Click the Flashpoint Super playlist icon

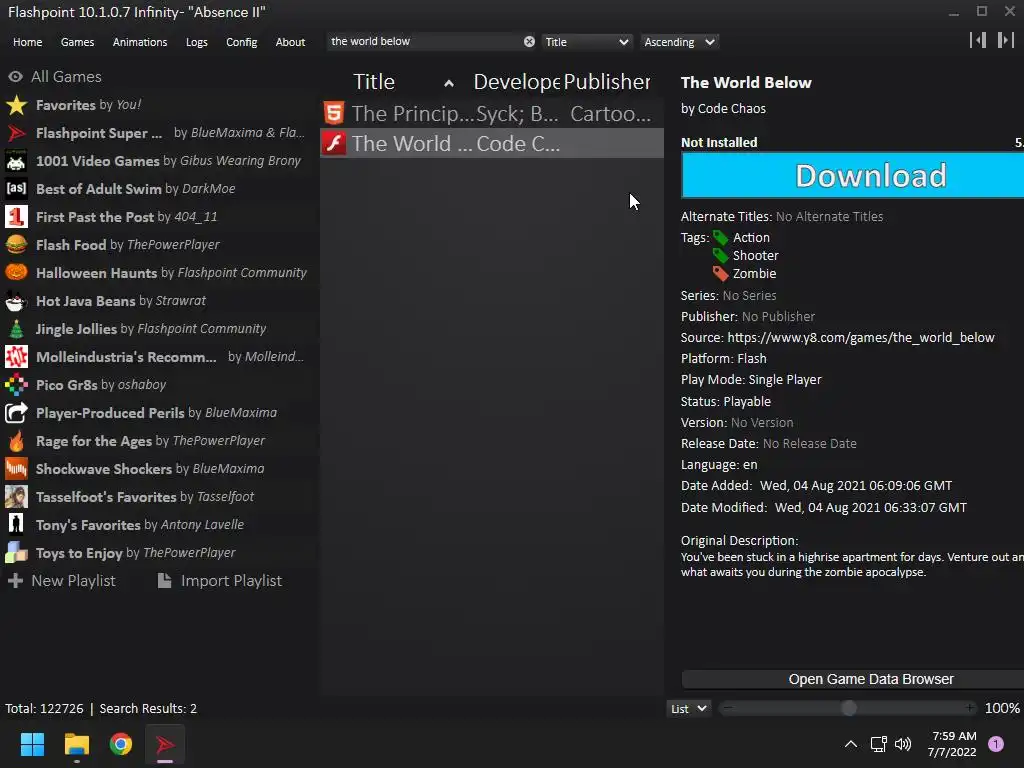click(16, 133)
